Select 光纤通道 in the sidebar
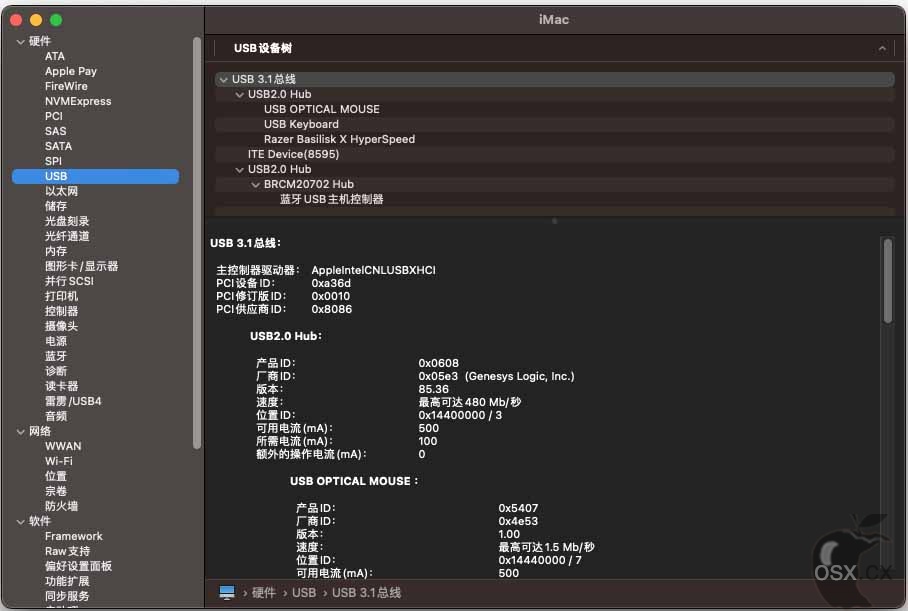This screenshot has height=611, width=908. click(x=67, y=236)
